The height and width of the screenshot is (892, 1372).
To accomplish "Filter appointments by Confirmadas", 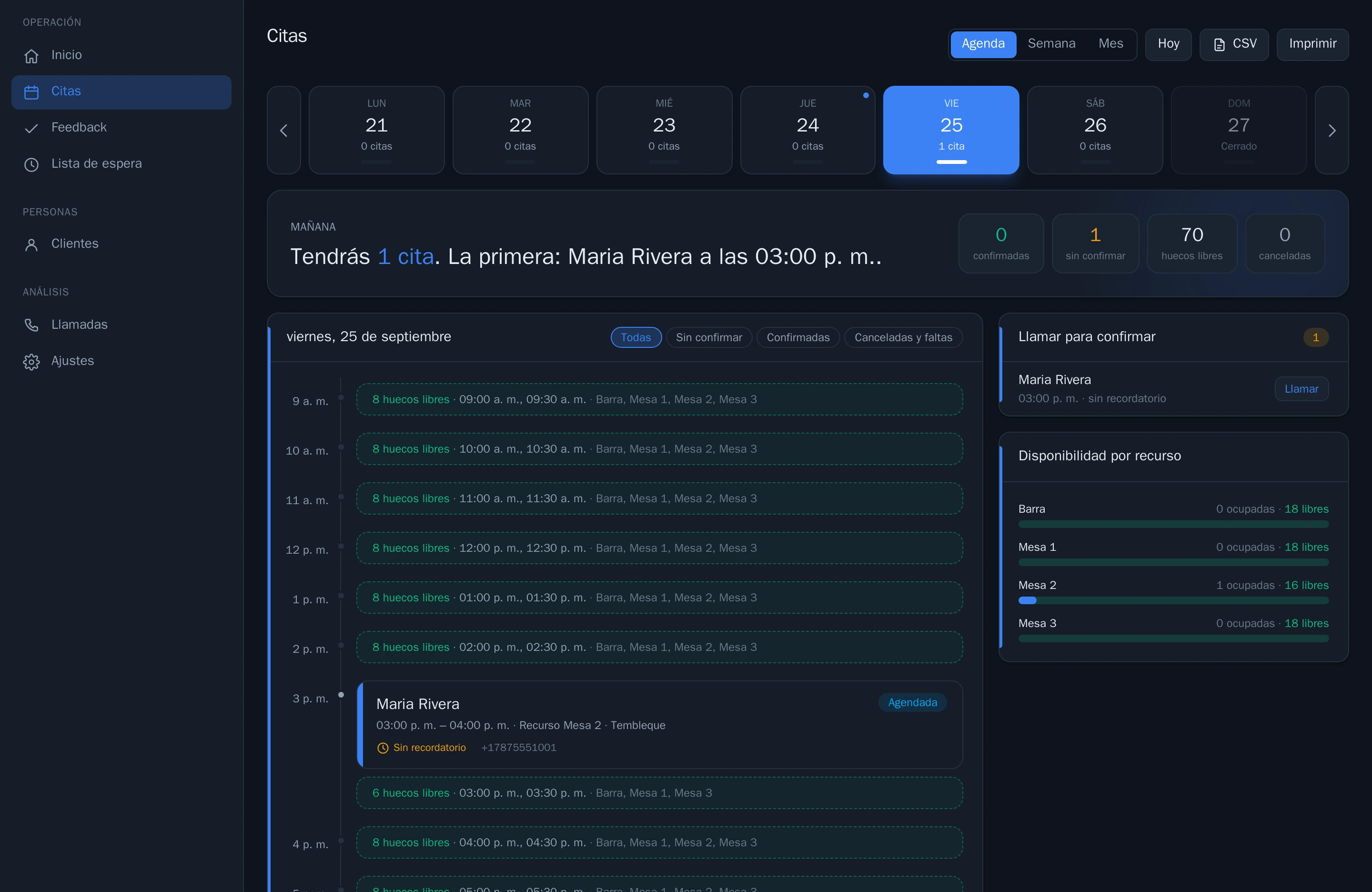I will (x=798, y=337).
